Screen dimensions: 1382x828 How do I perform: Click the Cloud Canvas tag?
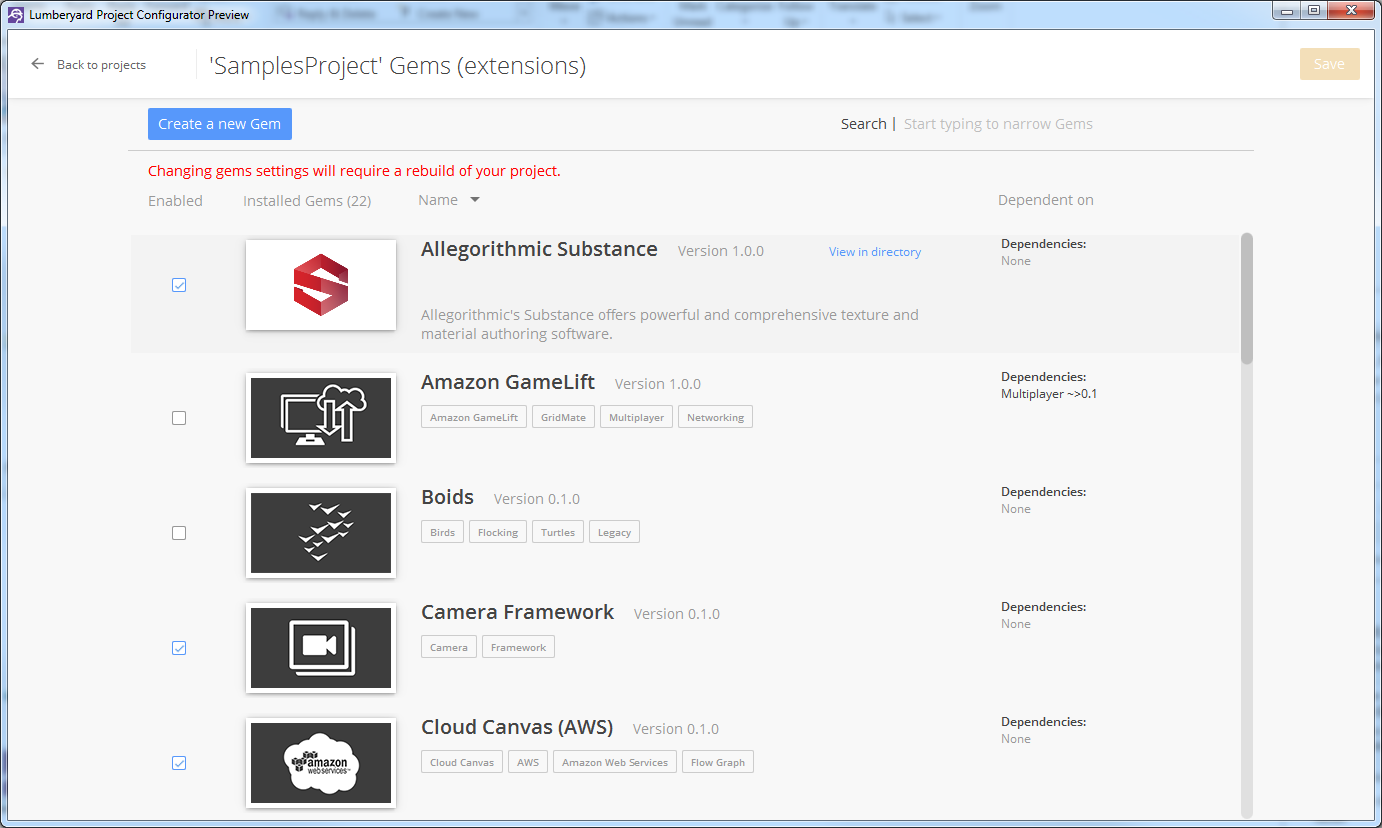tap(462, 762)
